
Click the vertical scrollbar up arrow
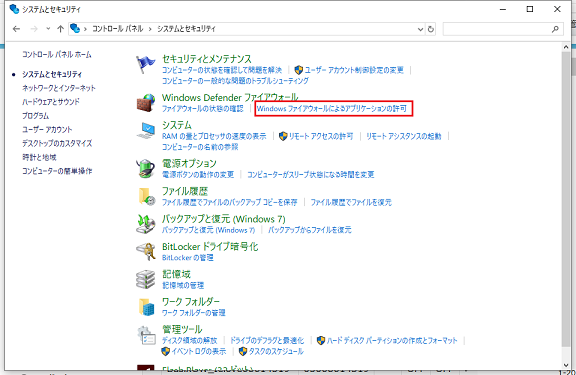(566, 47)
